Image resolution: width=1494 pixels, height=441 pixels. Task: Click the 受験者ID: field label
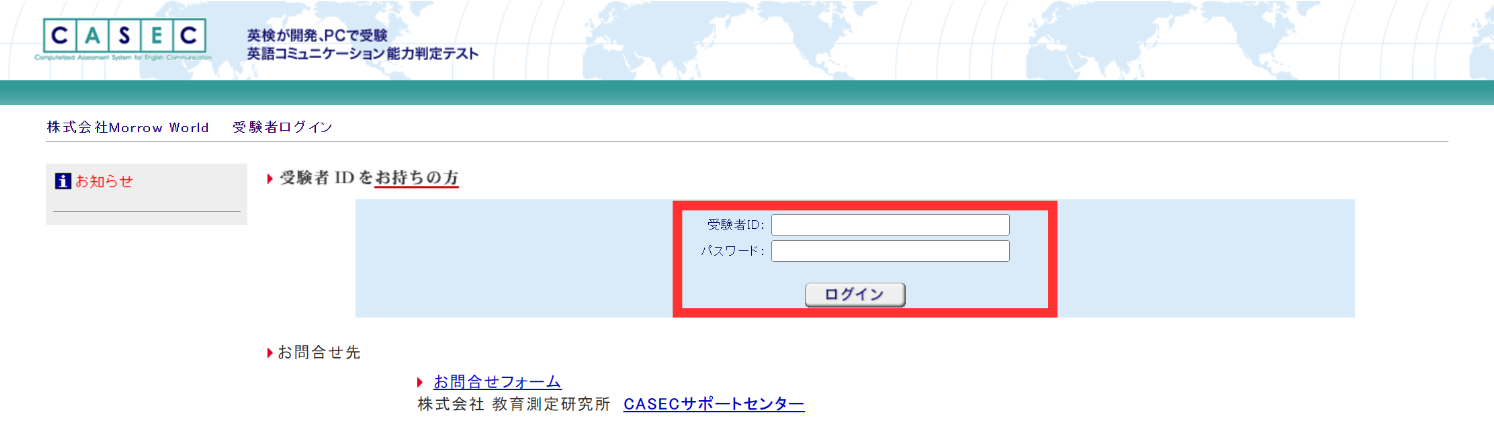(x=735, y=225)
